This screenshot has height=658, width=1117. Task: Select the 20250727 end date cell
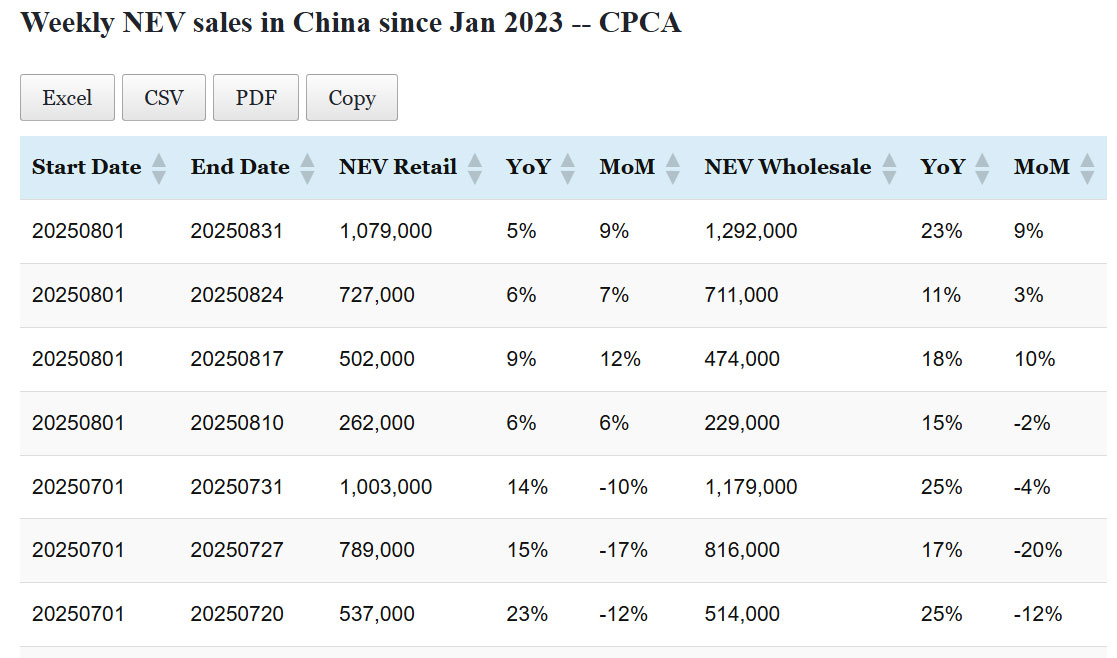click(237, 550)
